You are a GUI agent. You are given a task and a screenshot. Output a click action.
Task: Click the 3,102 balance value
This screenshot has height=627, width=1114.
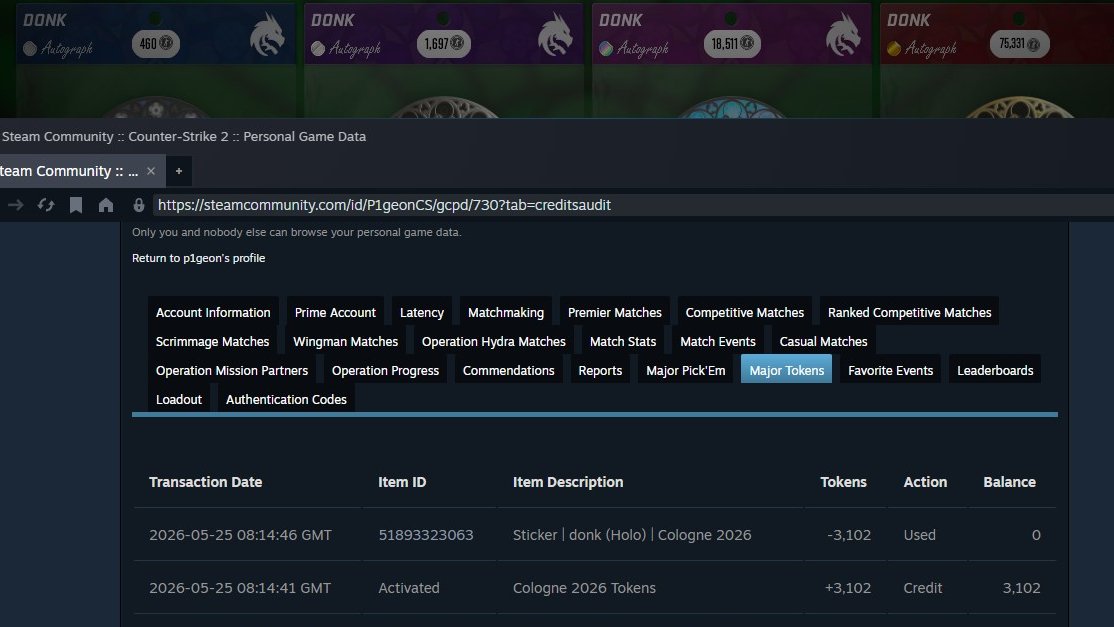pyautogui.click(x=1022, y=589)
